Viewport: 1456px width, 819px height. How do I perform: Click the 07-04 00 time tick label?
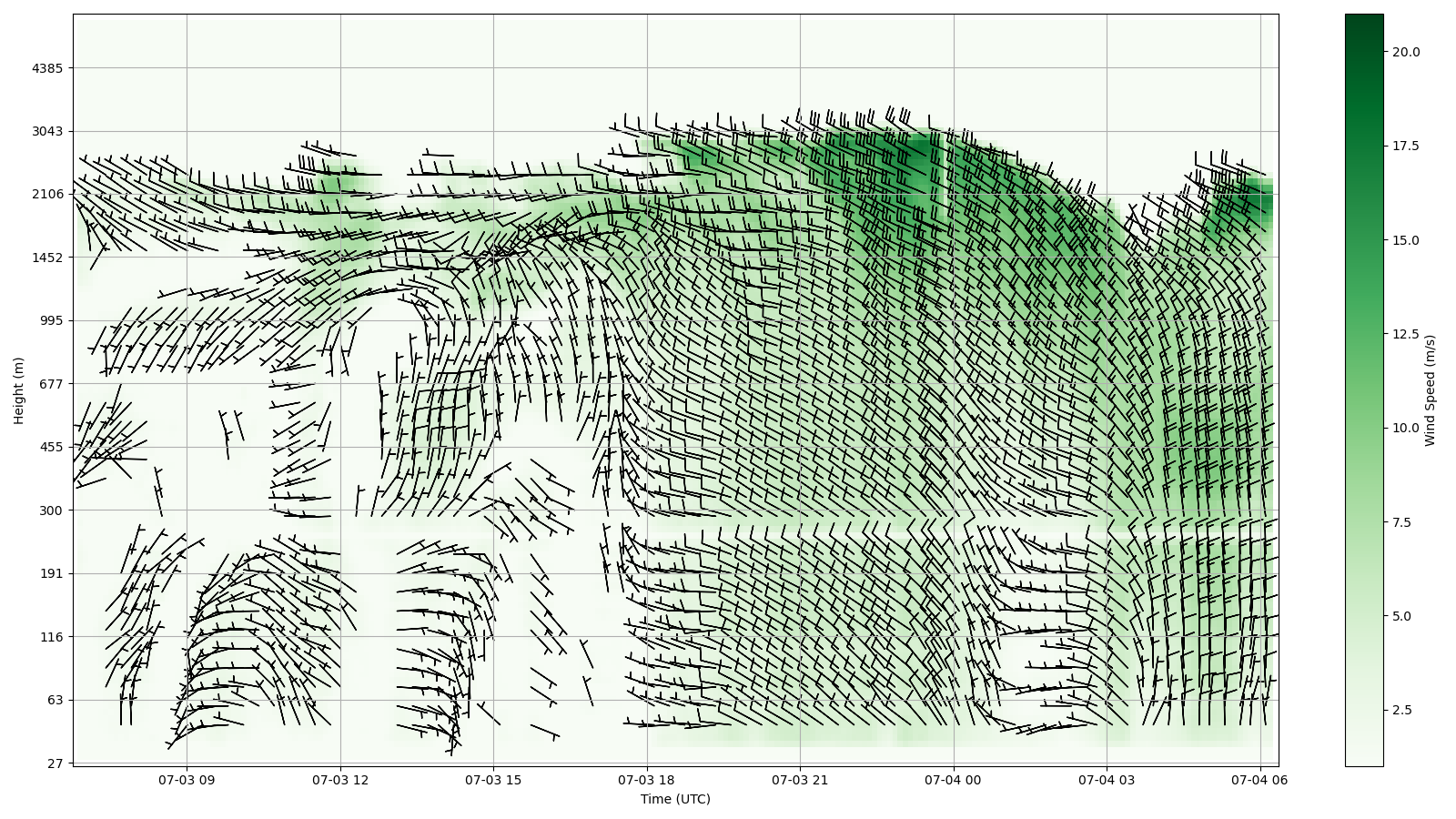point(954,780)
